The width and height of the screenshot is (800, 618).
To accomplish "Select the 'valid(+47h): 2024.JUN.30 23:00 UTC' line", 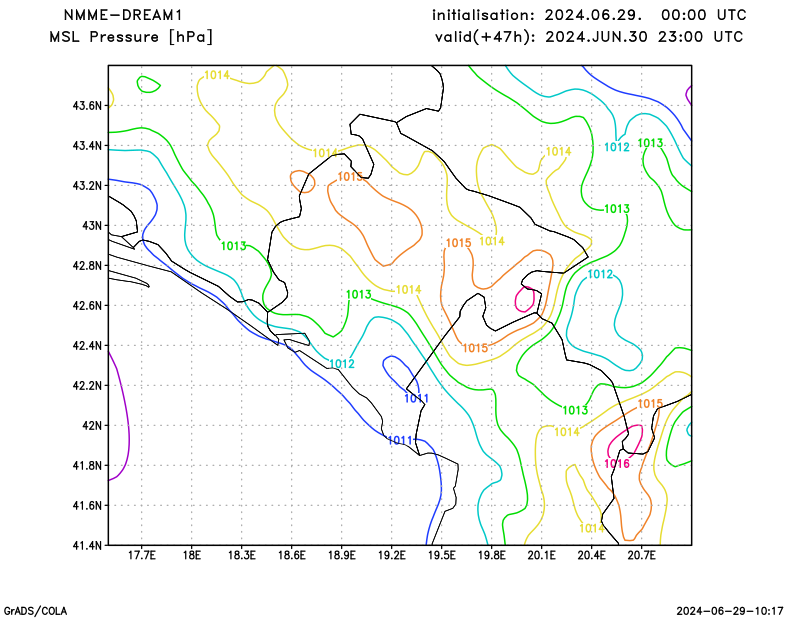I will [x=589, y=37].
